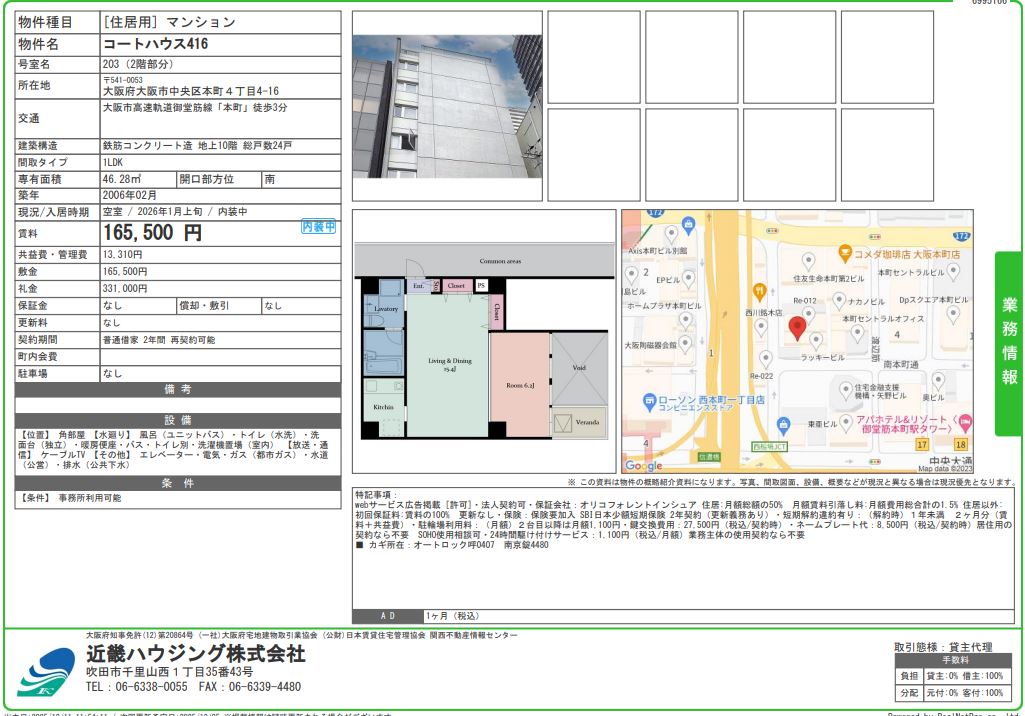Click the AD label at special notes bottom
This screenshot has height=716, width=1025.
(x=387, y=616)
